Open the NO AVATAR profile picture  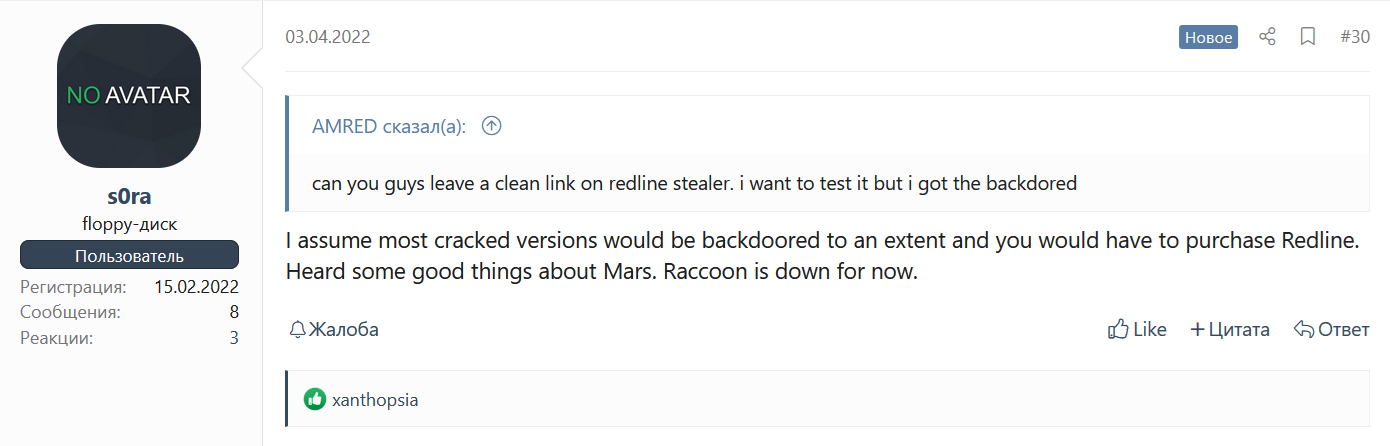(129, 96)
